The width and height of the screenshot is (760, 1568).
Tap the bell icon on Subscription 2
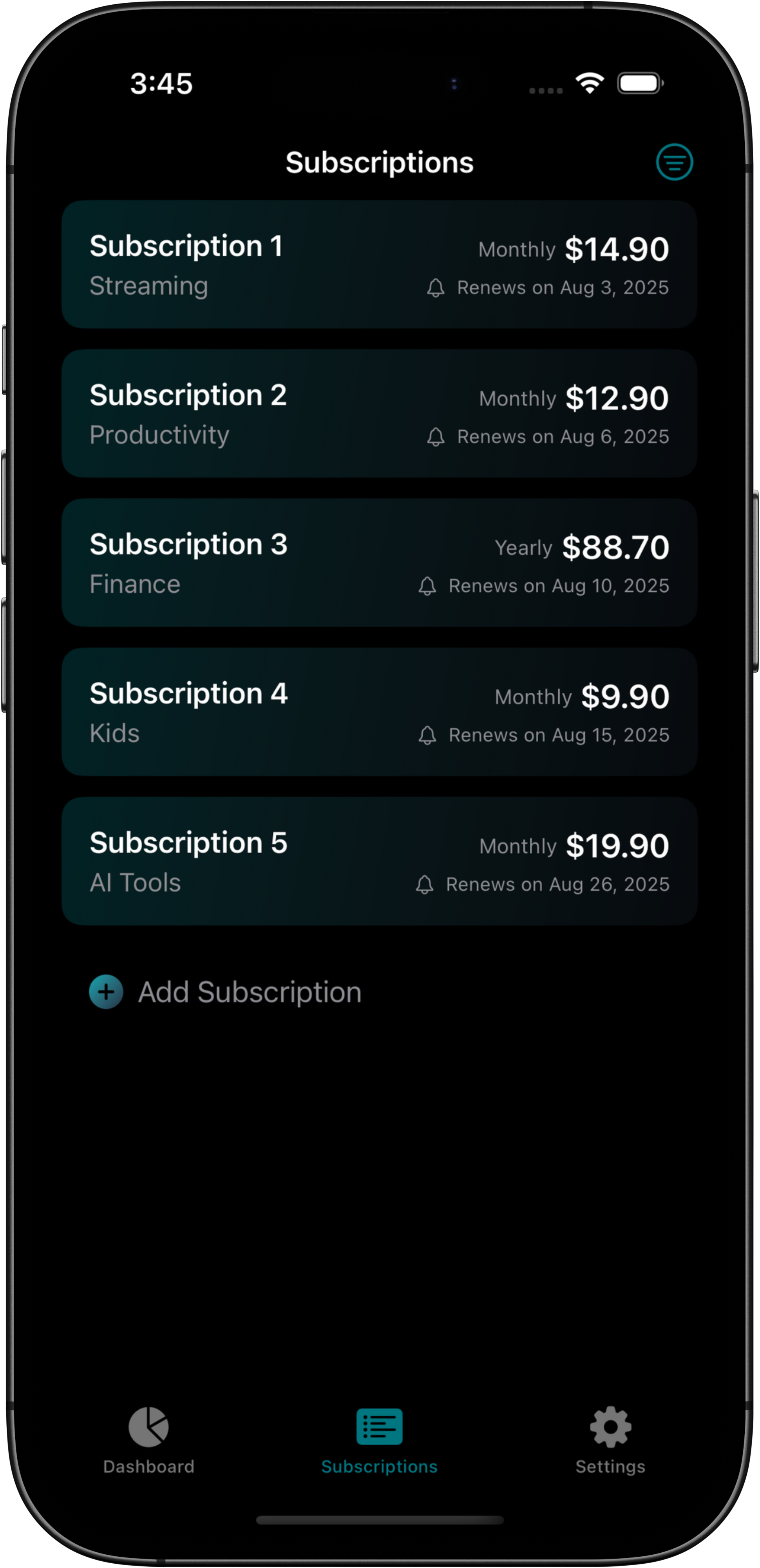coord(436,437)
